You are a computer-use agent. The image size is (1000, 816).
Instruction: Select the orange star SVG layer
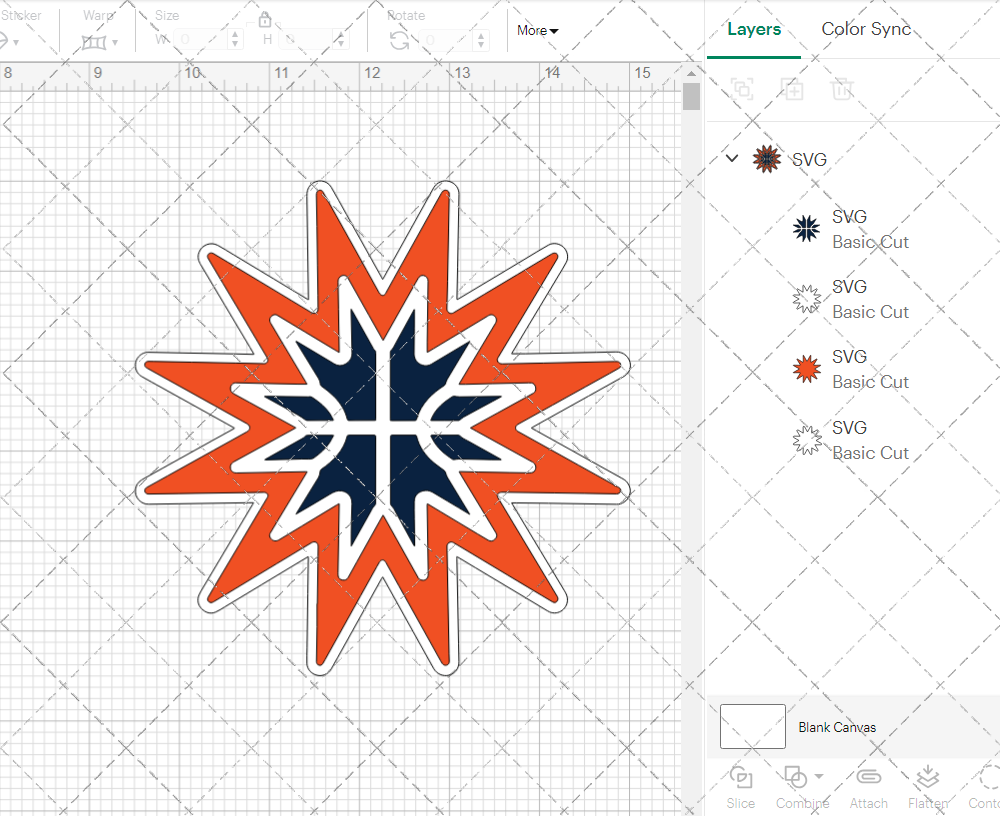(851, 369)
